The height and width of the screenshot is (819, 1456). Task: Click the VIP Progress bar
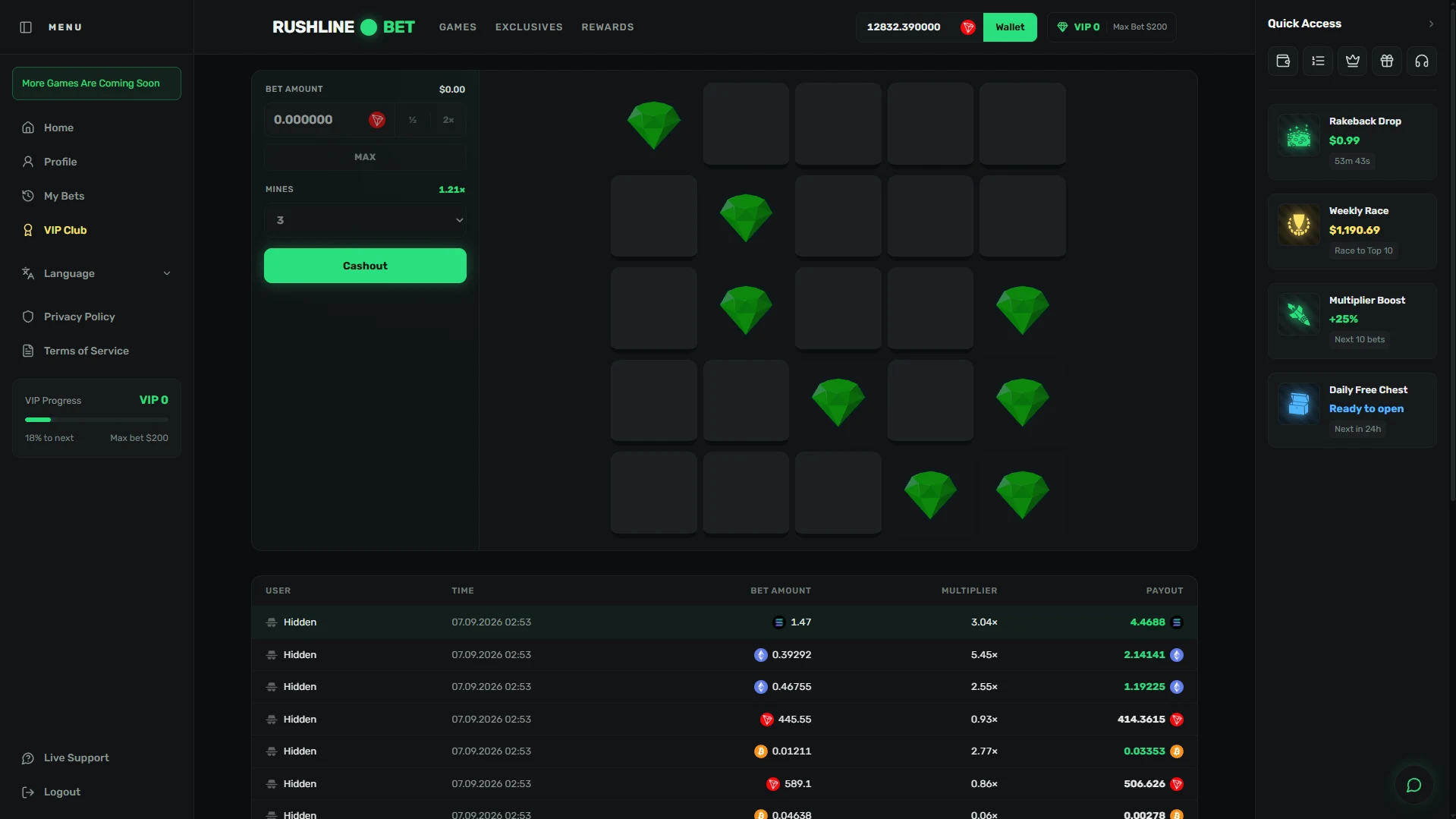pos(96,420)
